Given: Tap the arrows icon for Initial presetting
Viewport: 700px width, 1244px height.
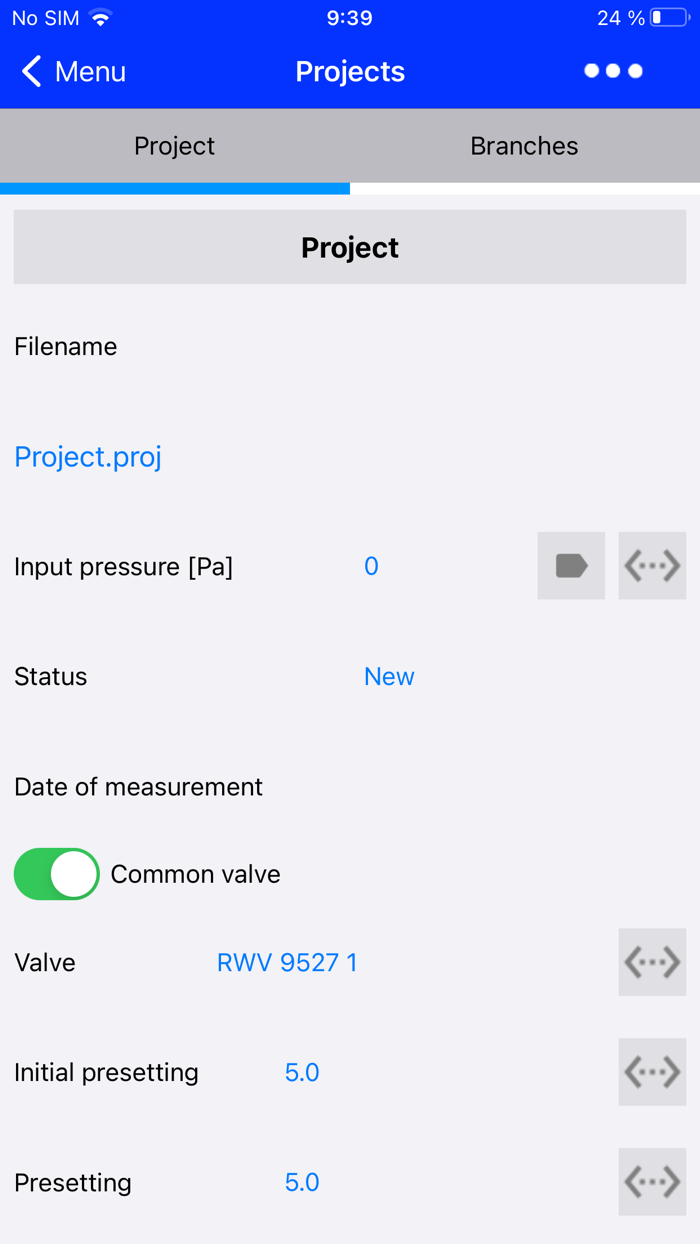Looking at the screenshot, I should tap(652, 1072).
